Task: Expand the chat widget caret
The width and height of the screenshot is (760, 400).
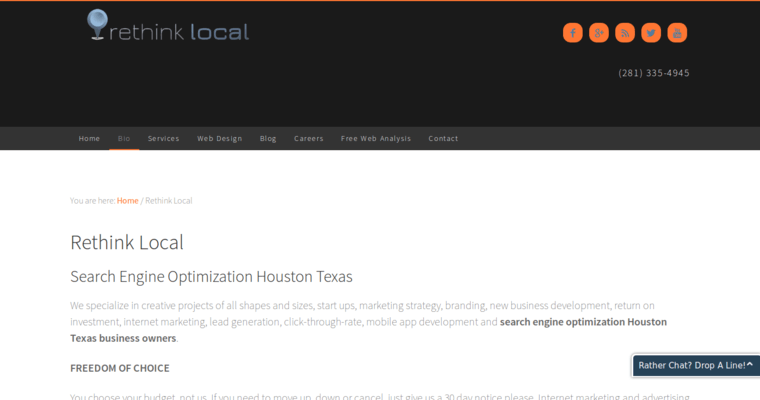Action: [750, 364]
